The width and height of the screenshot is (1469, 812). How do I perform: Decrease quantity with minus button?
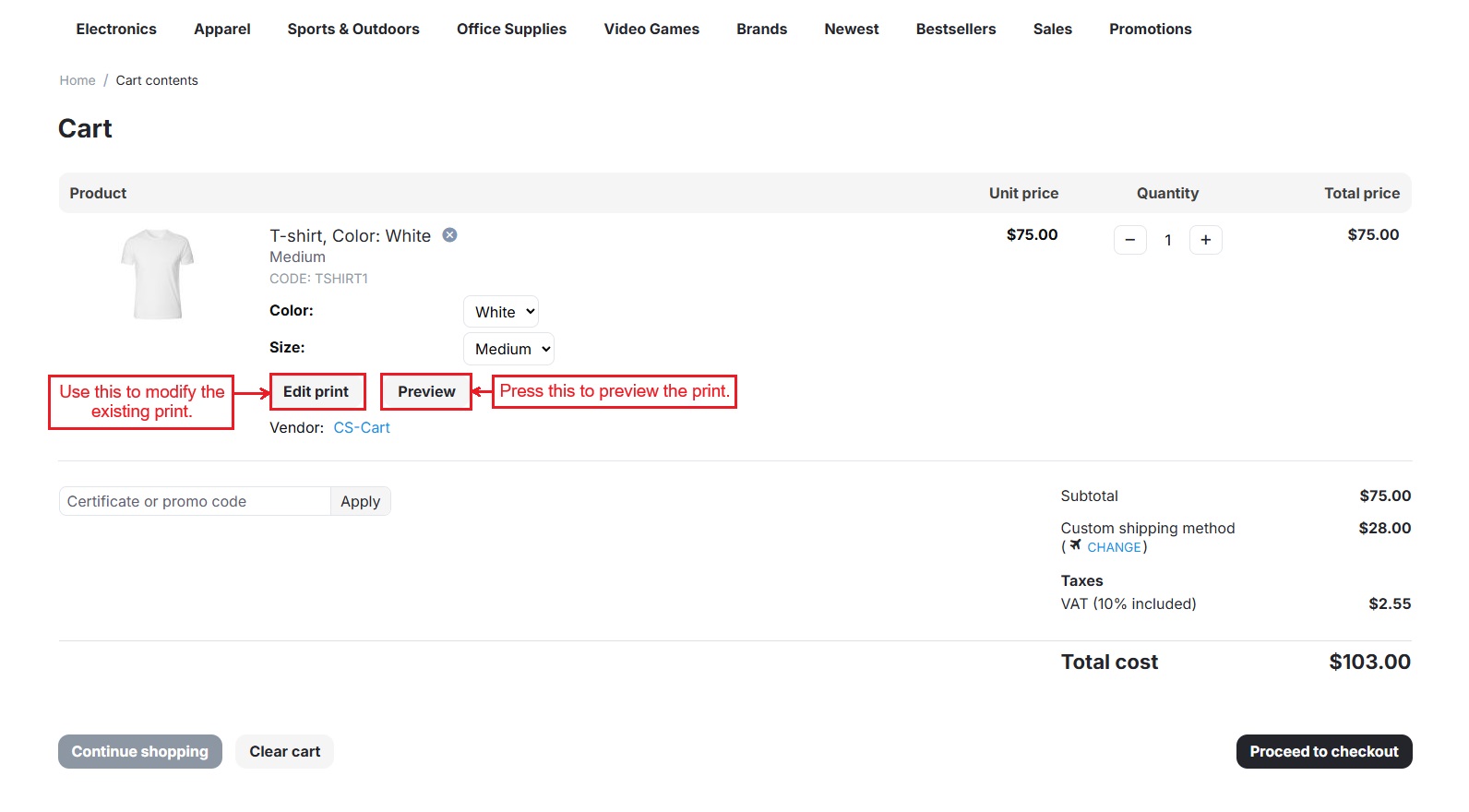tap(1129, 240)
